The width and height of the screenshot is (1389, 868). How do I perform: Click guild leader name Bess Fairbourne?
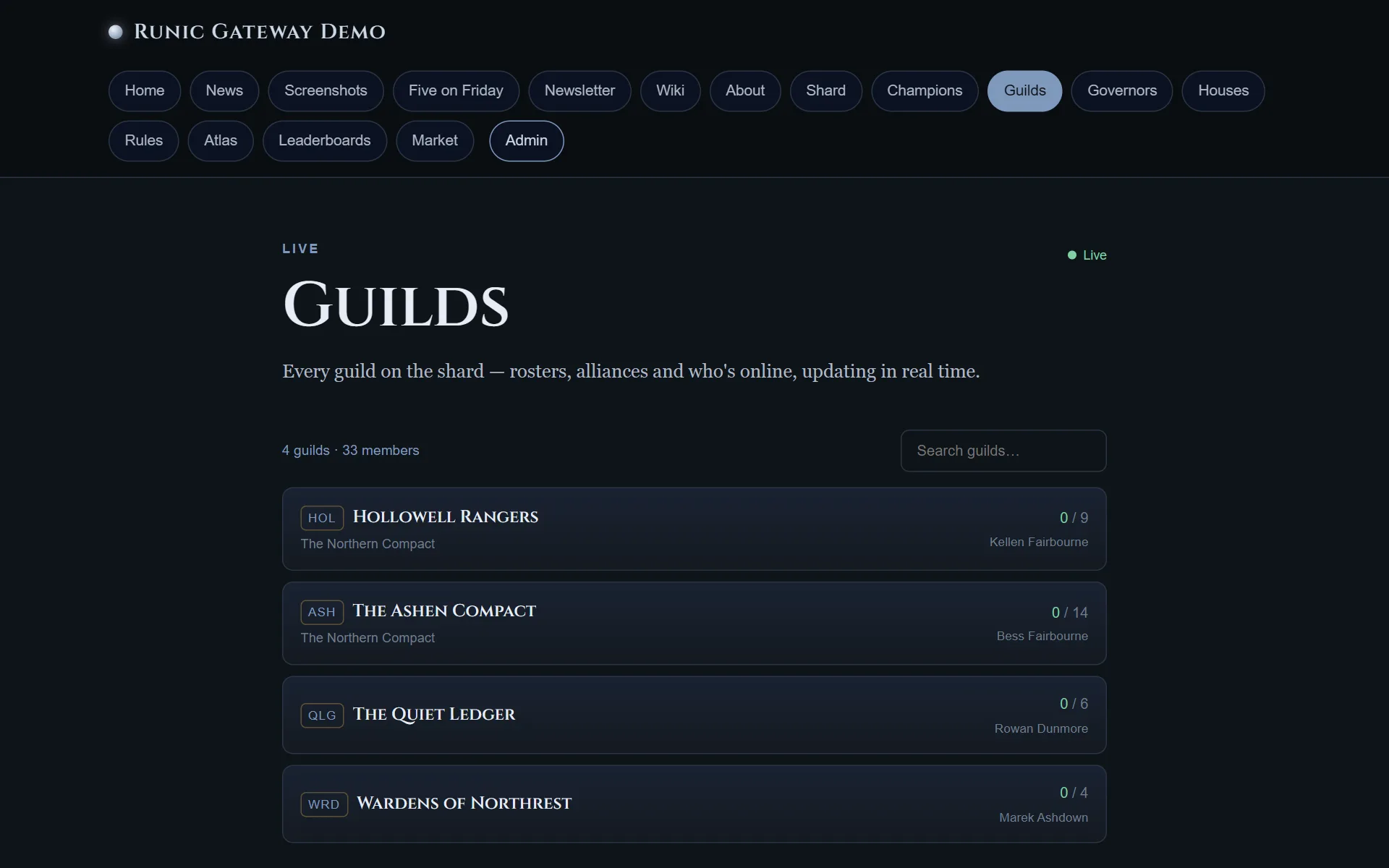1042,637
